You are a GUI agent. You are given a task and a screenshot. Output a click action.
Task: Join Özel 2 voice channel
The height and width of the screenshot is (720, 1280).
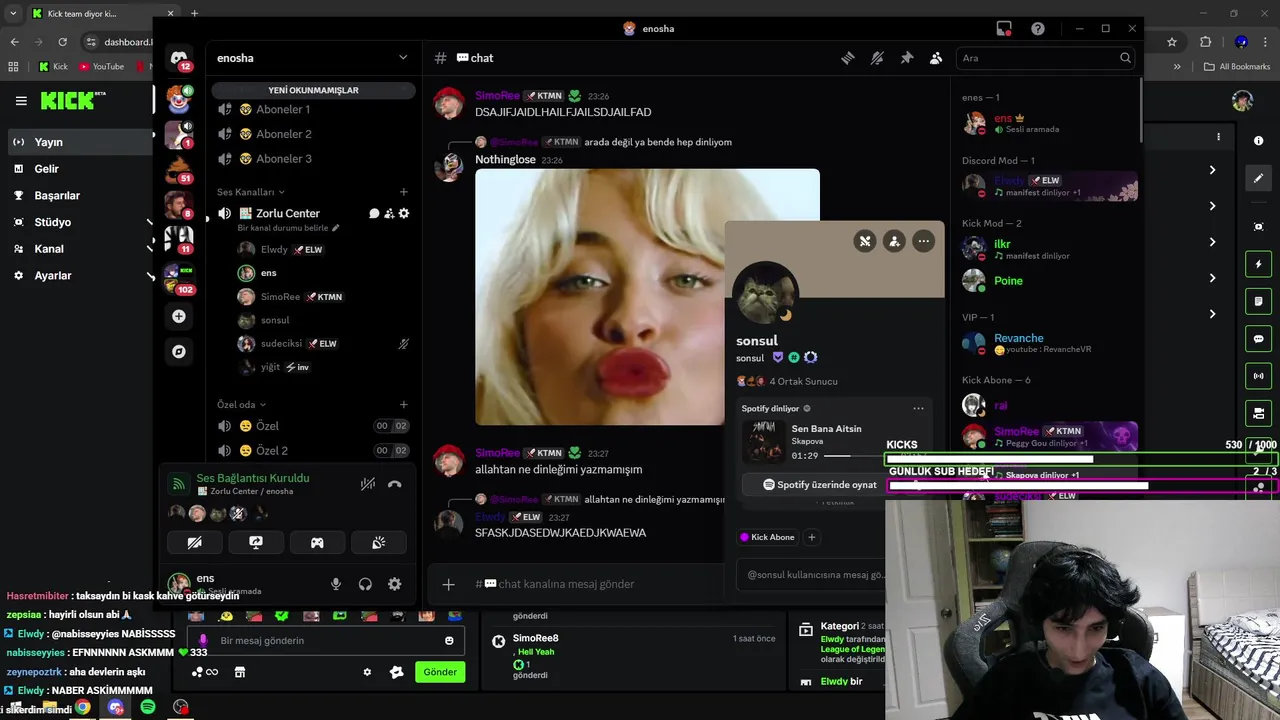pyautogui.click(x=313, y=451)
